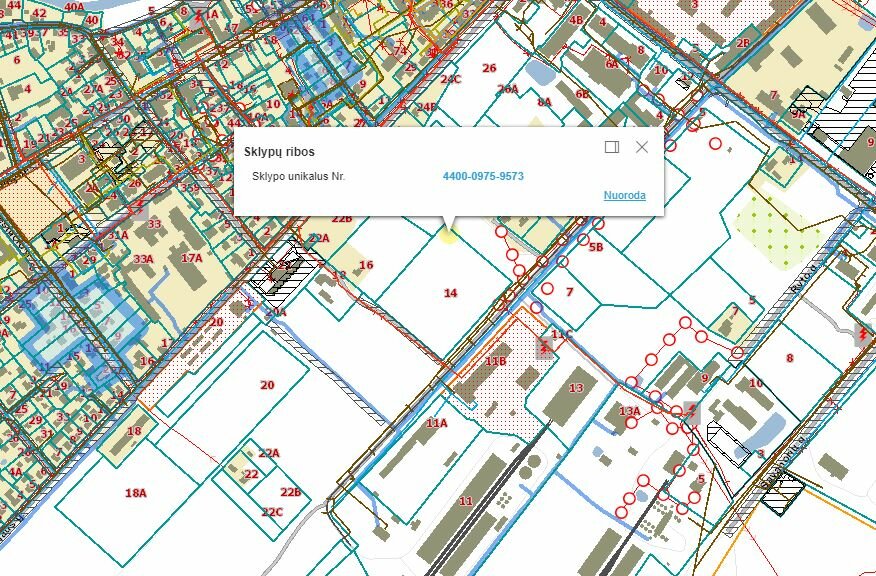Click parcel label 31A
This screenshot has width=876, height=576.
tap(118, 235)
